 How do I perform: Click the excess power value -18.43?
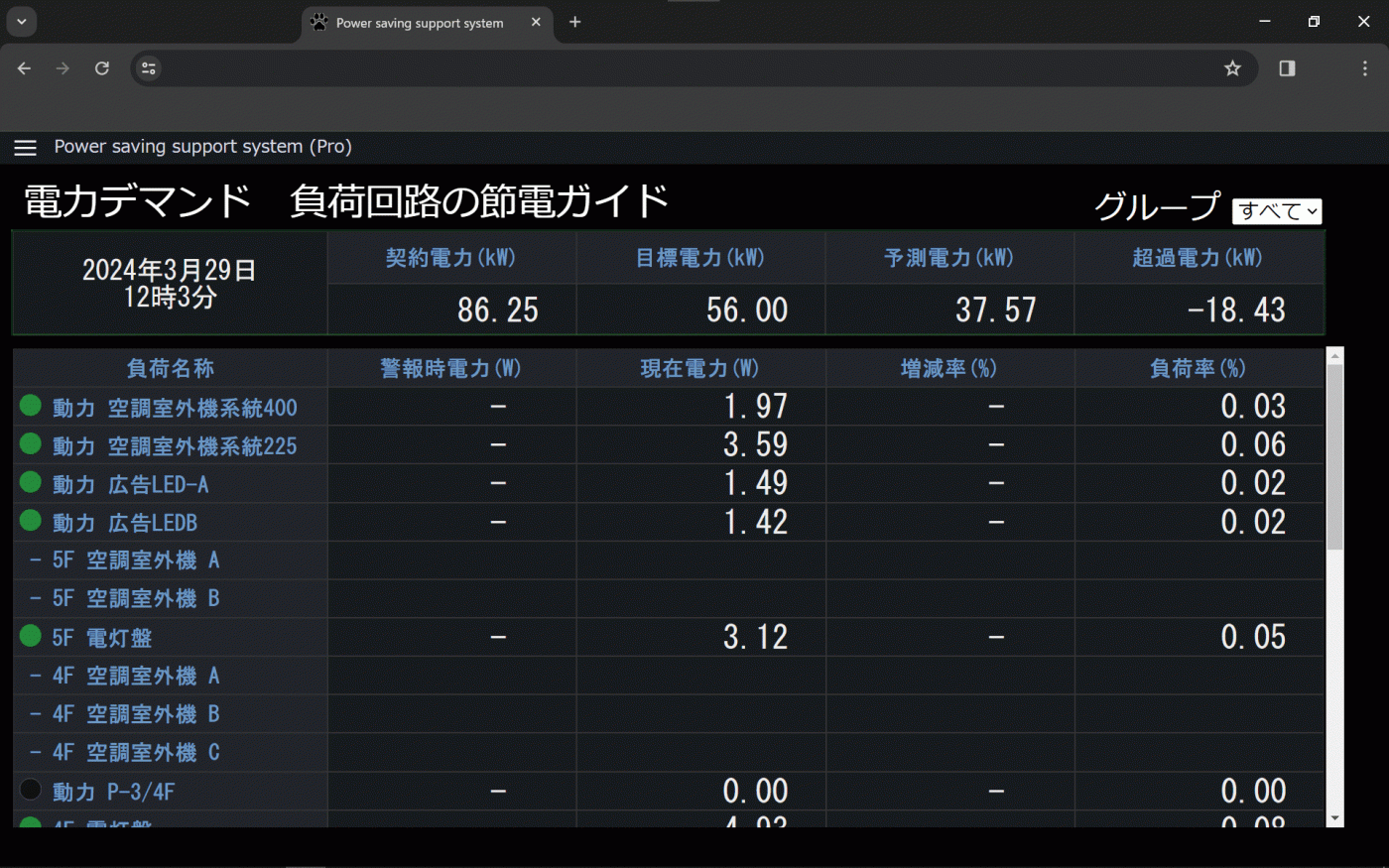tap(1236, 310)
